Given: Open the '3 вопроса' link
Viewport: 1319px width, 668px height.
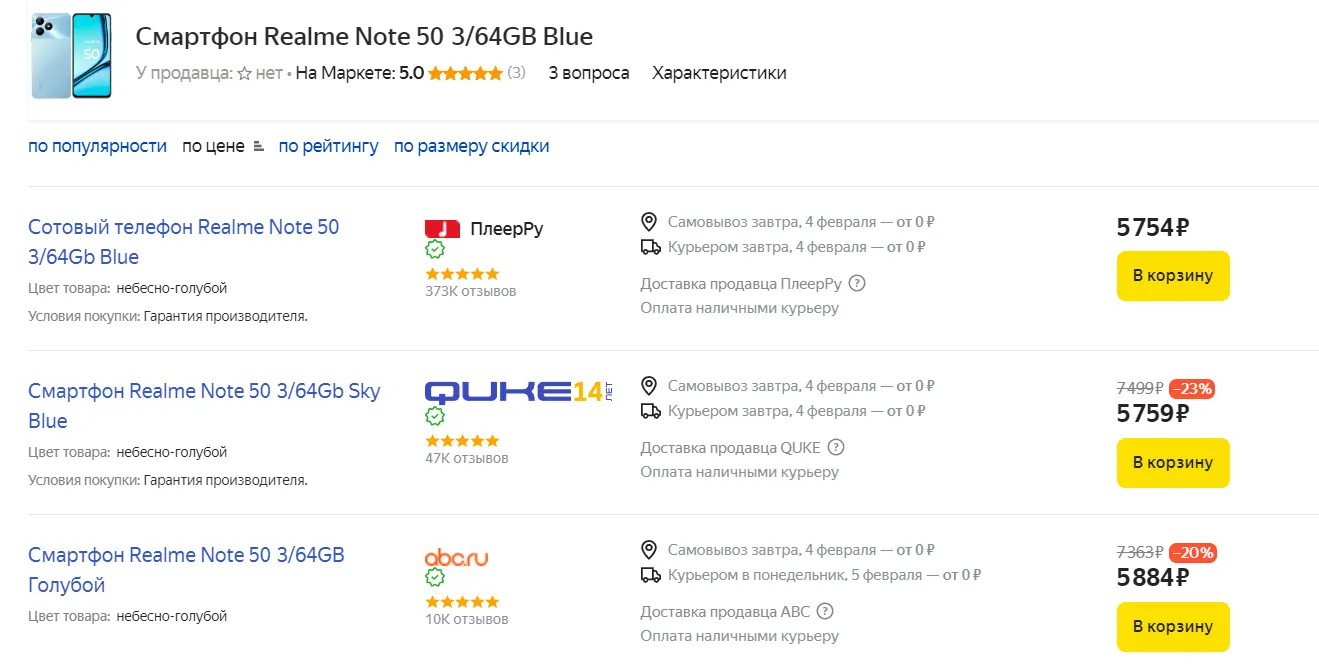Looking at the screenshot, I should pyautogui.click(x=589, y=73).
